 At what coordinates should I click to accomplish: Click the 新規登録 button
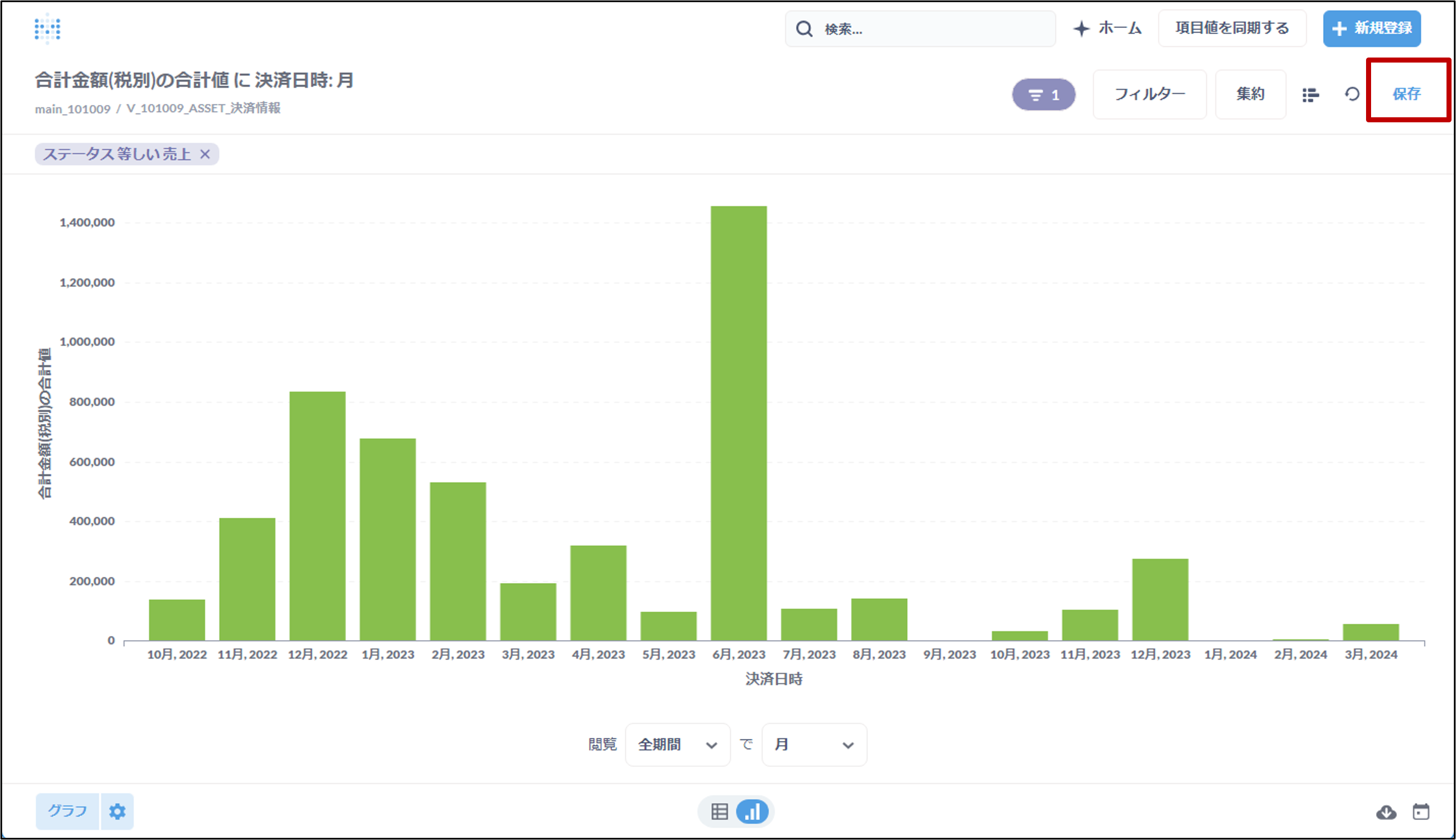(1372, 28)
